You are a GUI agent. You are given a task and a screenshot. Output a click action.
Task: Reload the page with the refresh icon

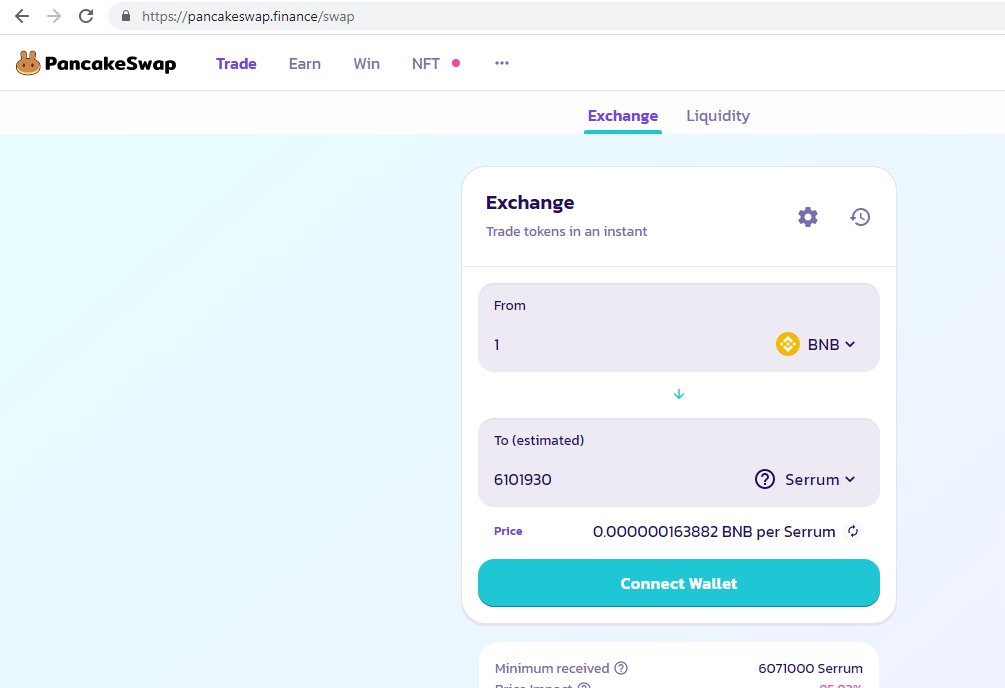coord(86,16)
